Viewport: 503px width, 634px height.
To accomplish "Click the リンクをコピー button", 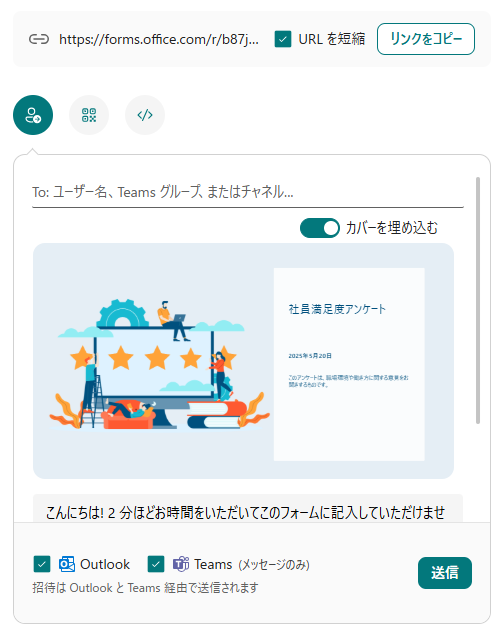I will coord(426,39).
